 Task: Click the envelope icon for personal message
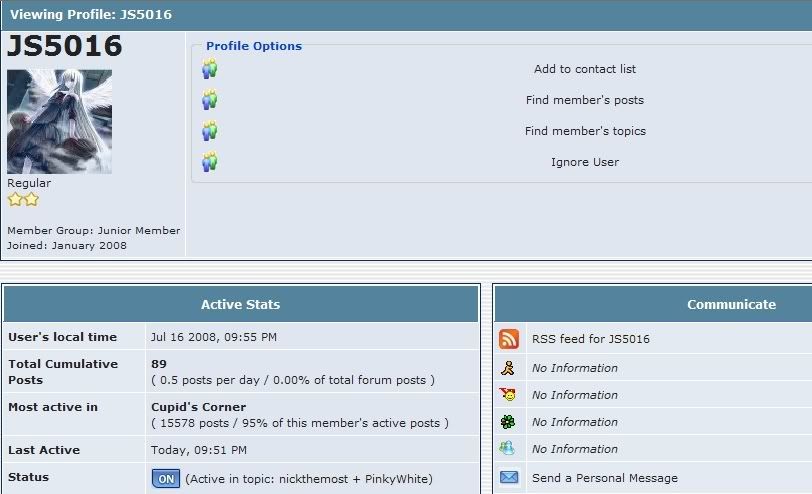[x=509, y=478]
